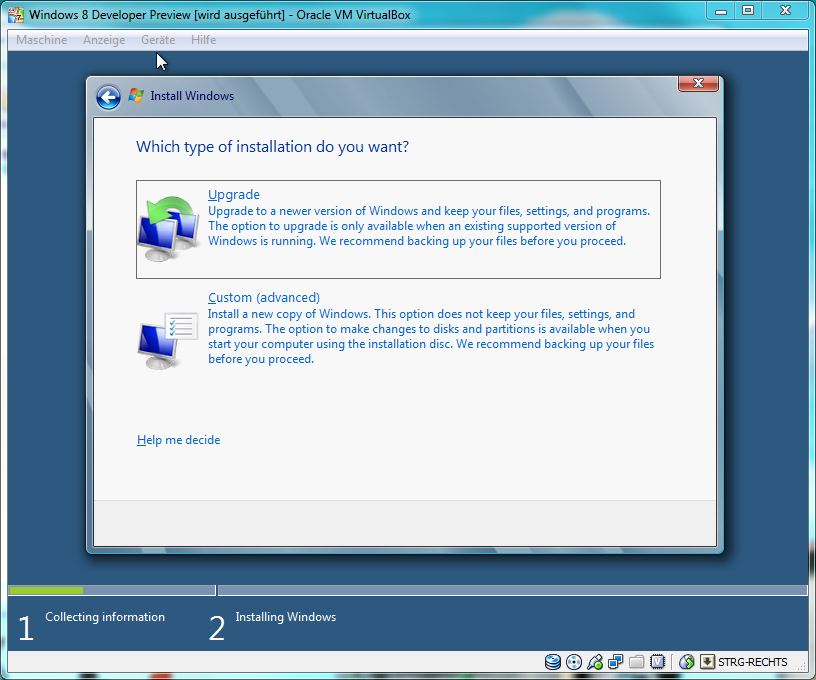
Task: Click the Windows flag logo beside Install Windows
Action: pyautogui.click(x=136, y=95)
